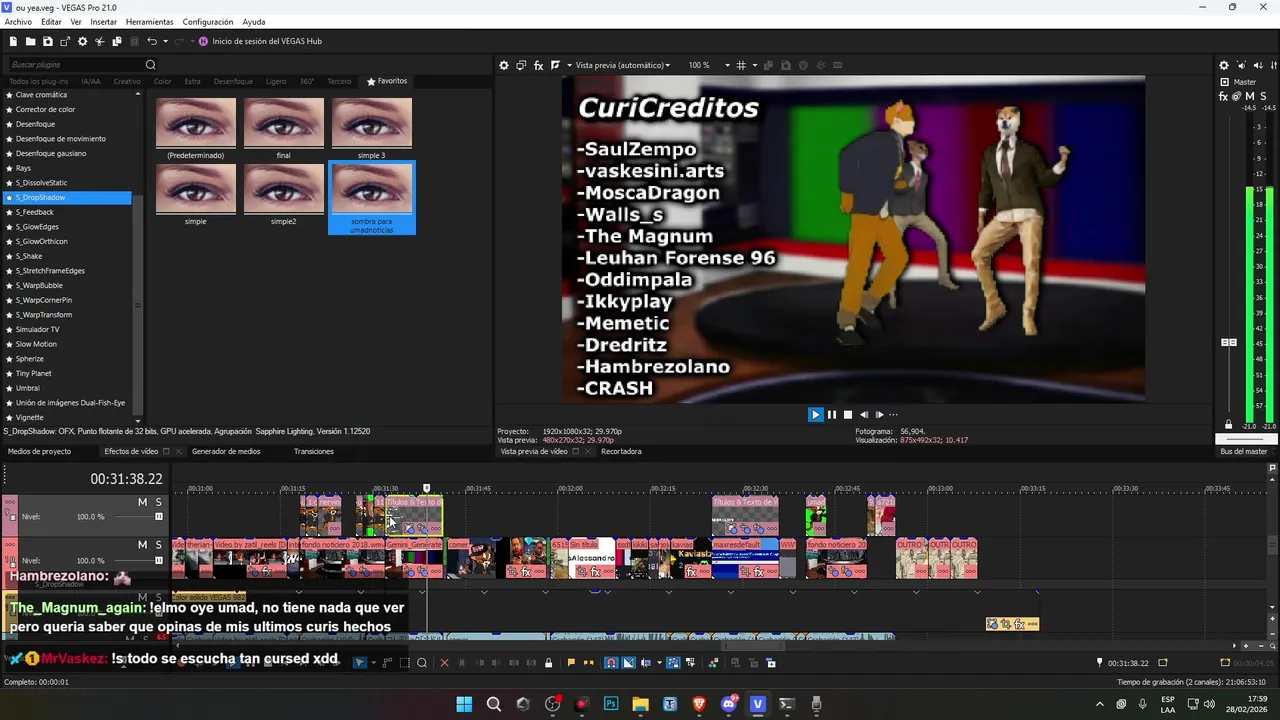Open preview window properties gear
Viewport: 1280px width, 720px height.
(x=504, y=65)
